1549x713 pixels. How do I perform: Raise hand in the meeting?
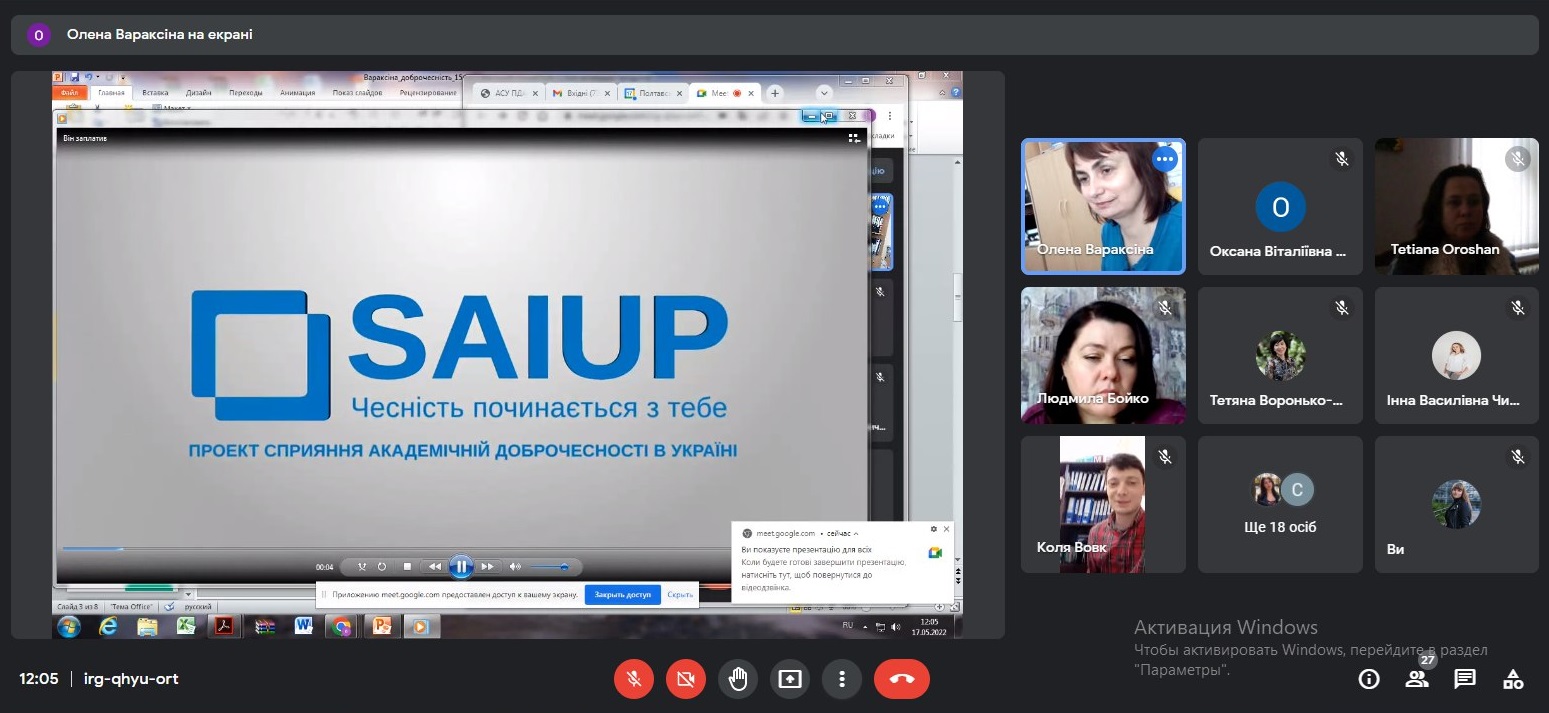pos(738,680)
